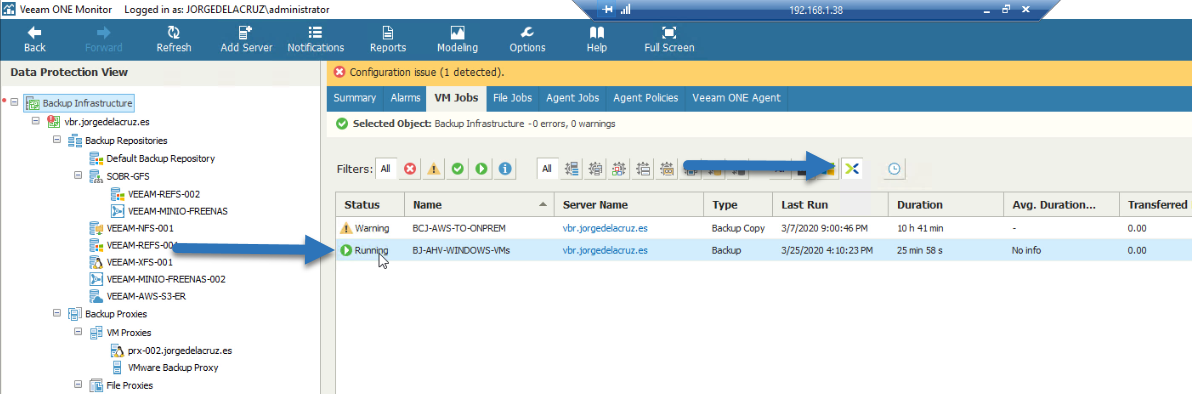Click the Configuration issue banner message
1192x394 pixels.
(426, 72)
